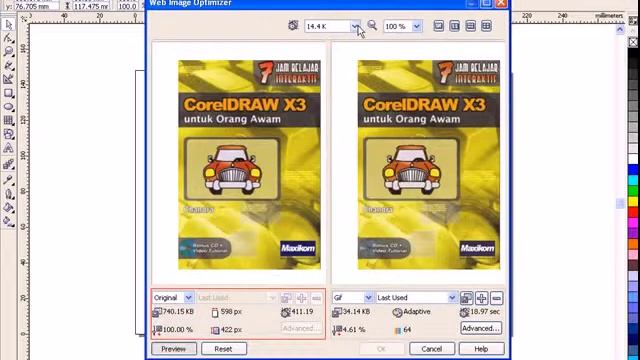This screenshot has height=360, width=640.
Task: Select the Ellipse tool in the toolbox
Action: tap(8, 107)
